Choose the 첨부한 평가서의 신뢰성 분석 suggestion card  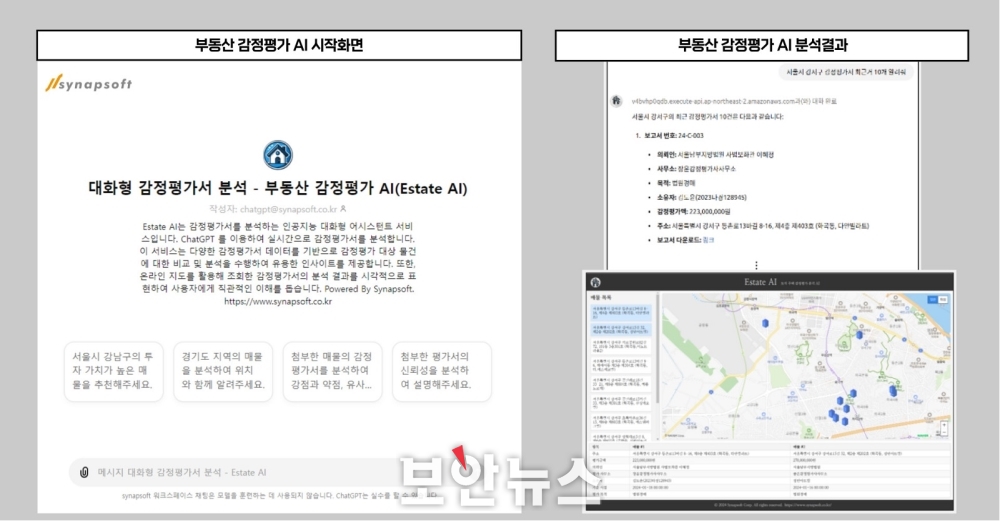point(442,371)
